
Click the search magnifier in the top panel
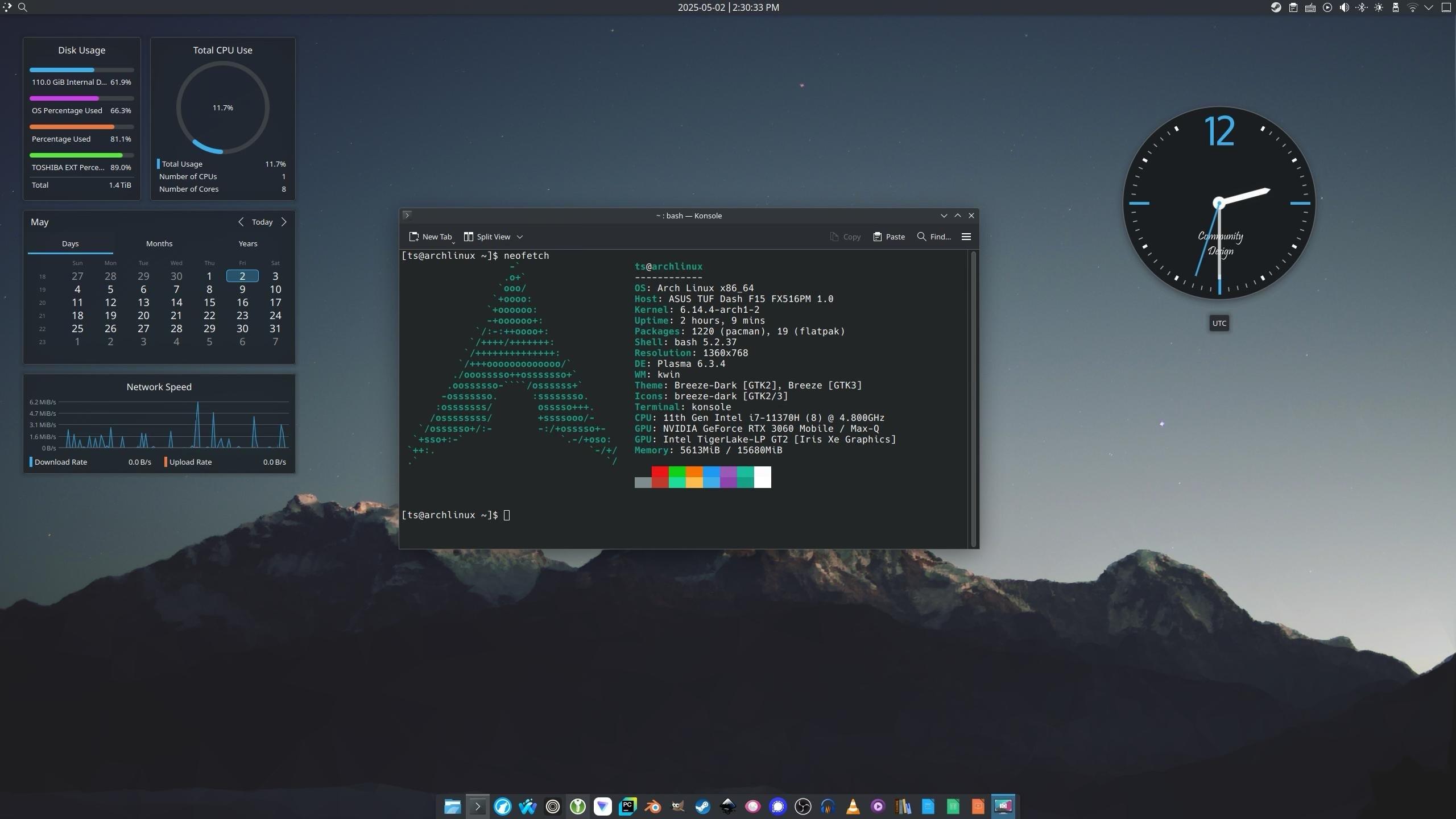pos(23,7)
